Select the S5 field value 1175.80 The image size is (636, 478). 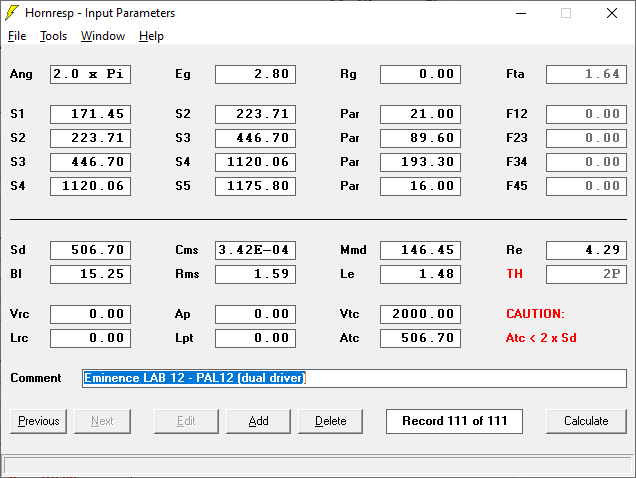pyautogui.click(x=256, y=186)
